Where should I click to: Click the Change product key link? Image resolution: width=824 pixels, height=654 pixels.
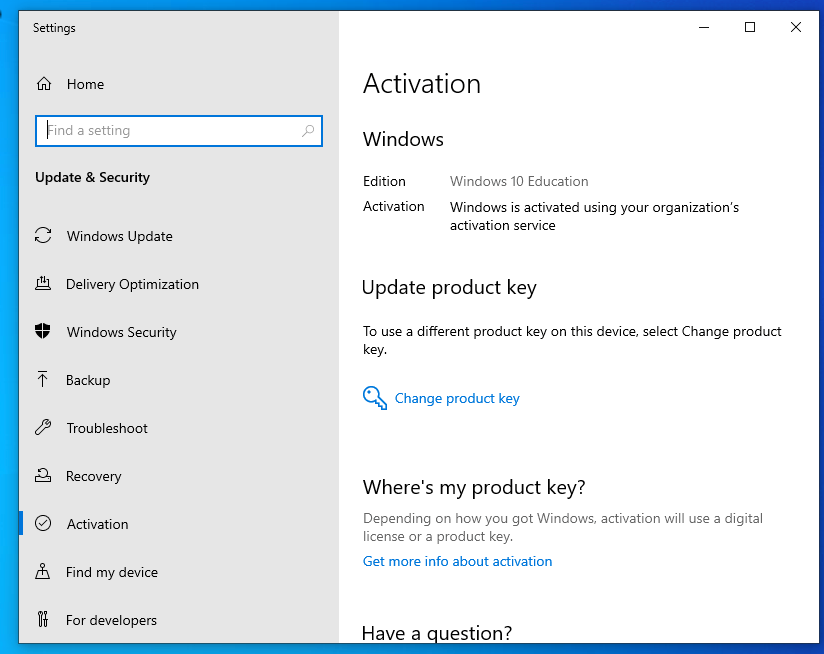(x=457, y=398)
